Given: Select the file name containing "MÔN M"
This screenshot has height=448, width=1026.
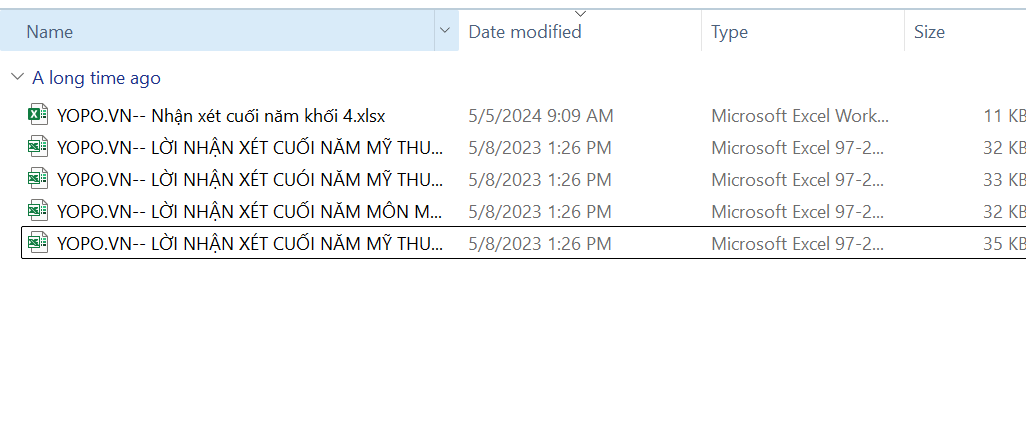Looking at the screenshot, I should [x=250, y=211].
